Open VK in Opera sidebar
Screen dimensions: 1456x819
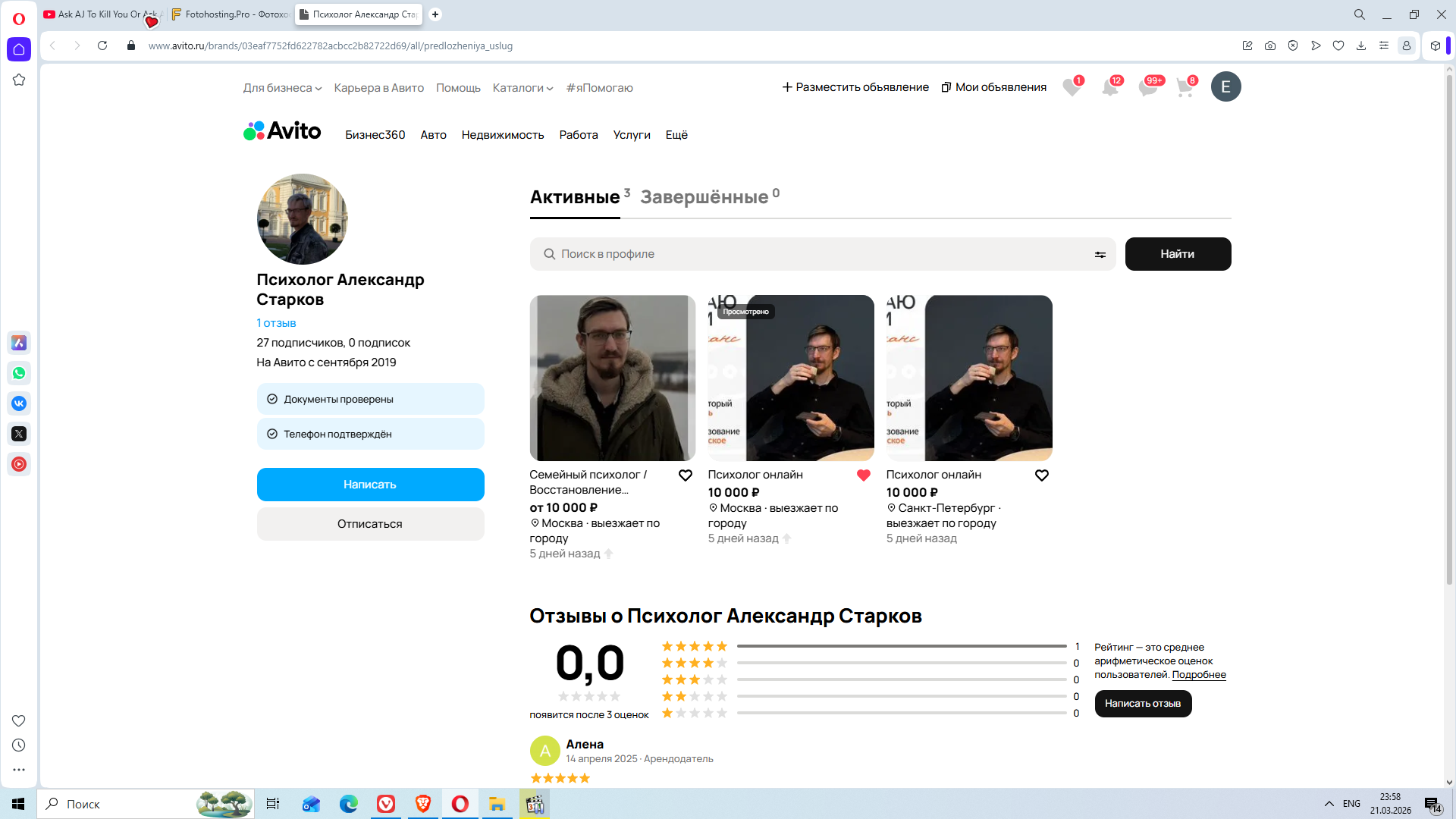pos(19,403)
